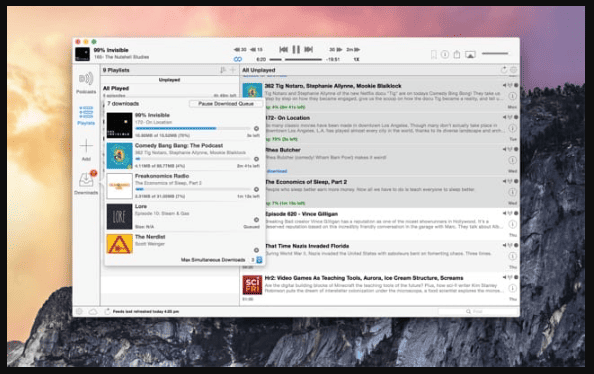The image size is (594, 374).
Task: Click the sort icon in the Playlists header
Action: (223, 70)
